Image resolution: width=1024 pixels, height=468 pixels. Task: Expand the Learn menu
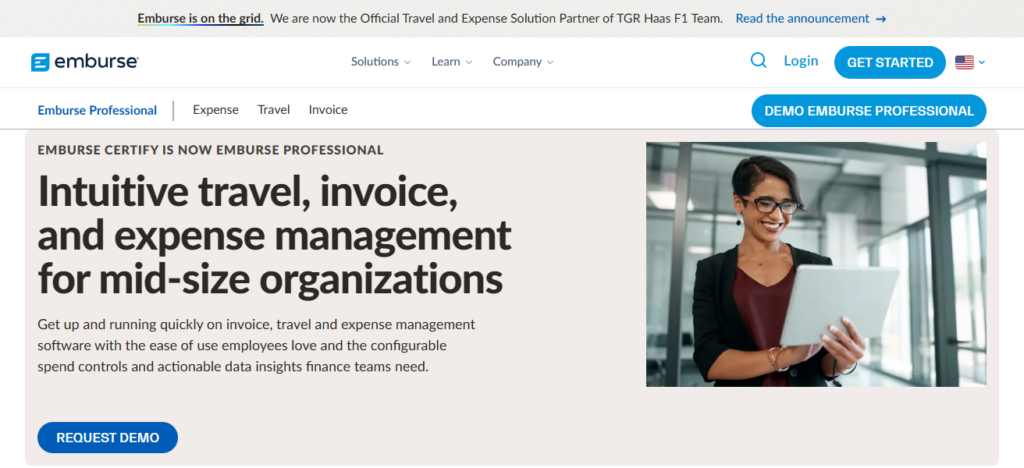451,62
